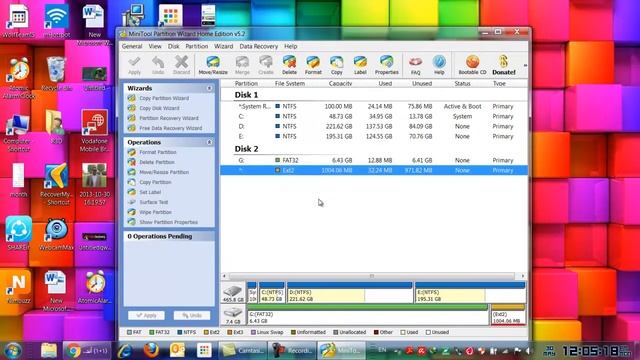Viewport: 640px width, 360px height.
Task: Launch Copy Partition Wizard
Action: pyautogui.click(x=164, y=98)
